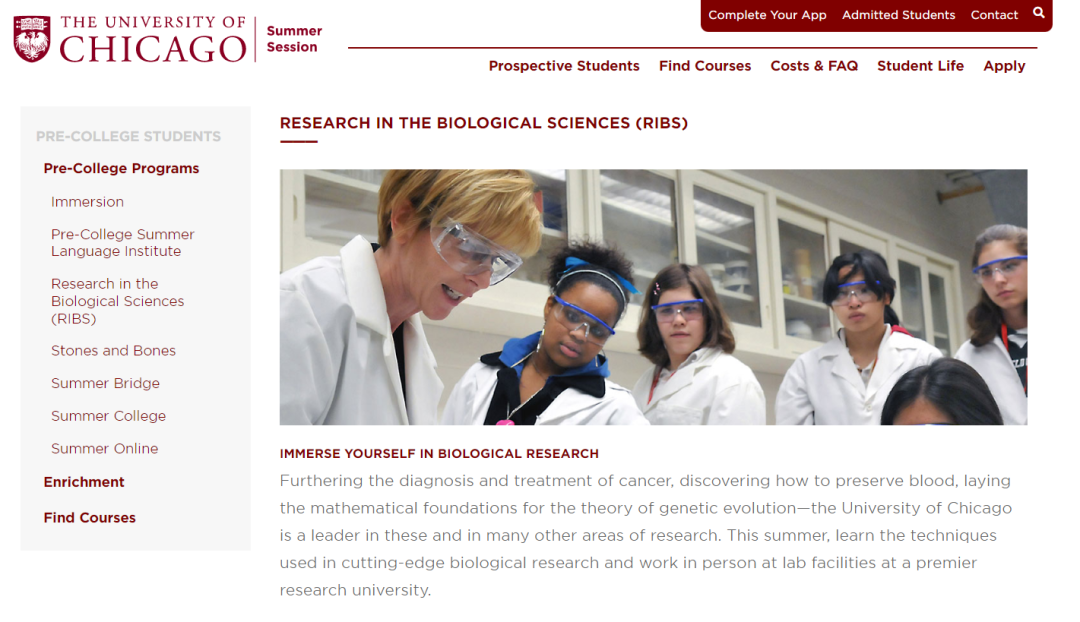The width and height of the screenshot is (1080, 622).
Task: Click the Apply navigation item
Action: tap(1004, 66)
